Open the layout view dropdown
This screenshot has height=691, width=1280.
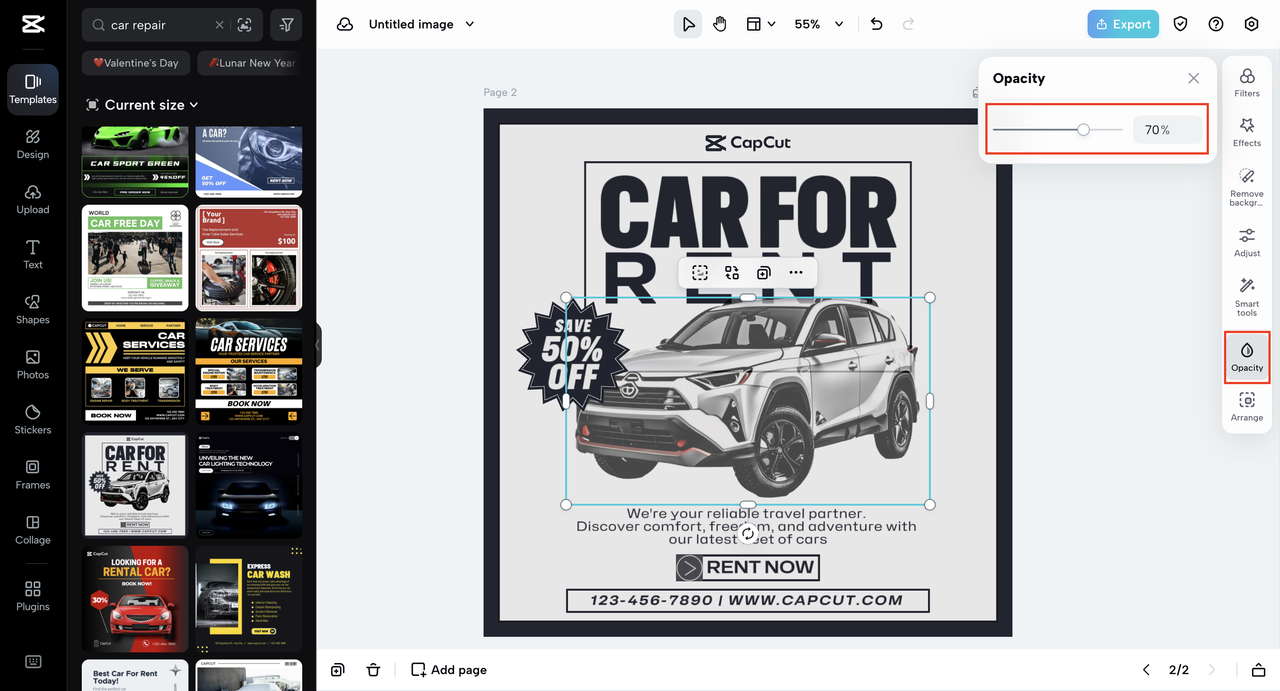click(x=761, y=24)
